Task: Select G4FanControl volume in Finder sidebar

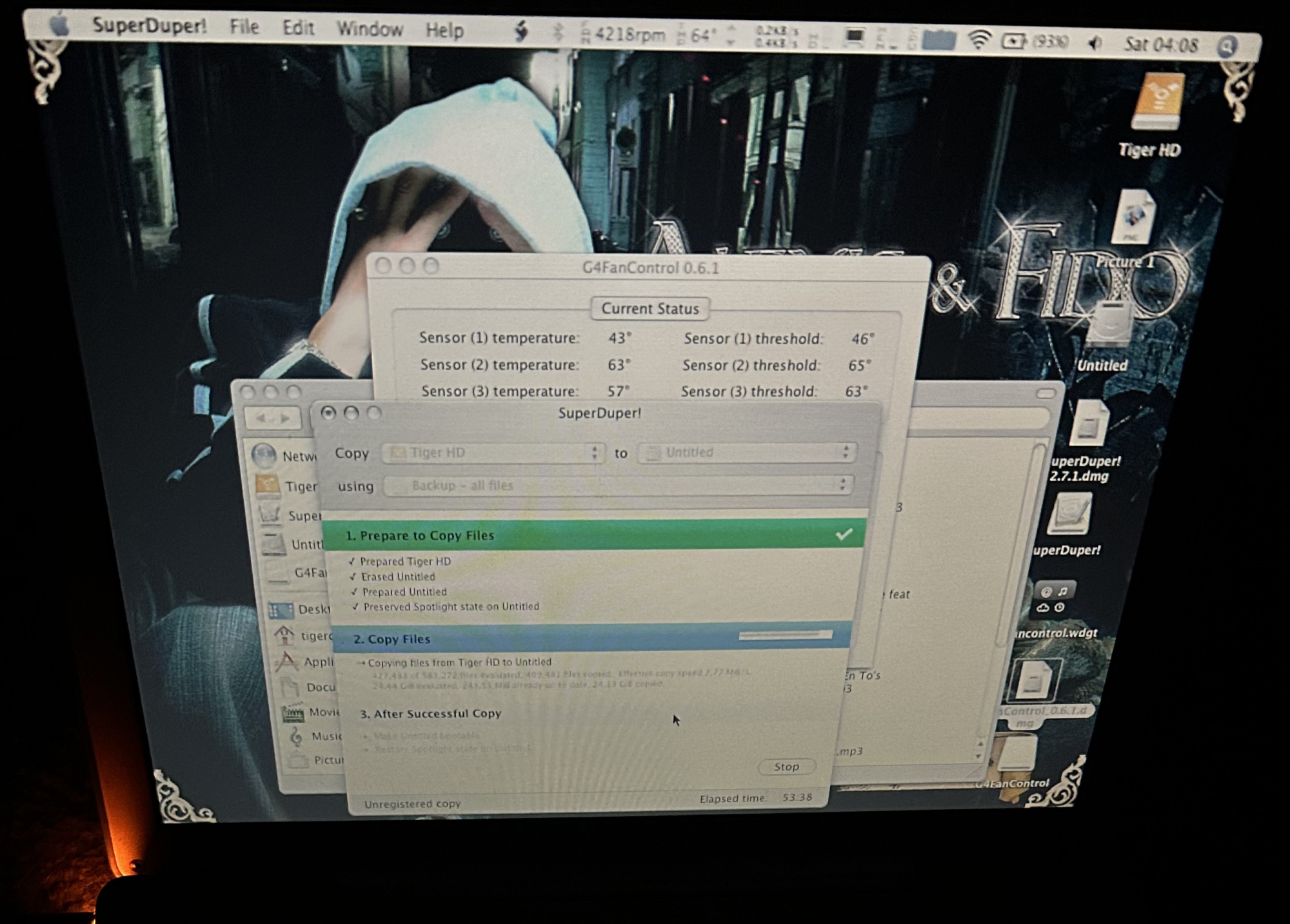Action: [297, 573]
